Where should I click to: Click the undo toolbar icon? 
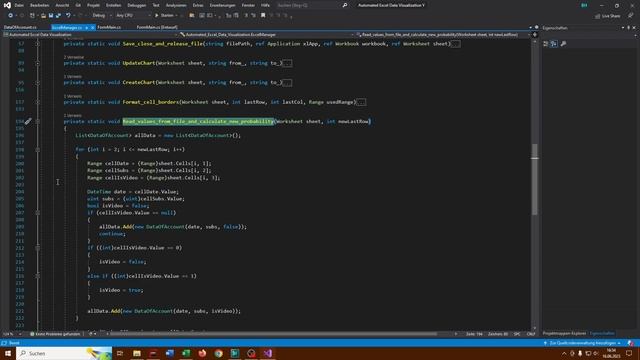(68, 16)
